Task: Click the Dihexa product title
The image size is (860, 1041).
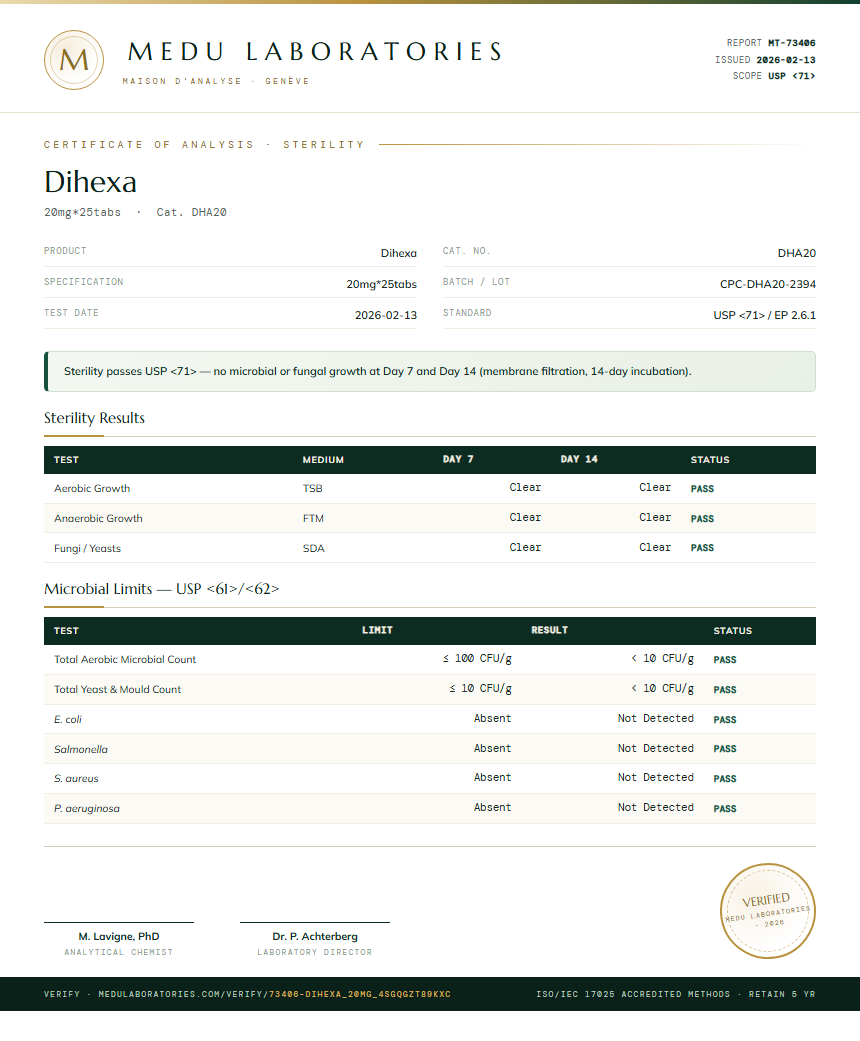Action: [x=90, y=182]
